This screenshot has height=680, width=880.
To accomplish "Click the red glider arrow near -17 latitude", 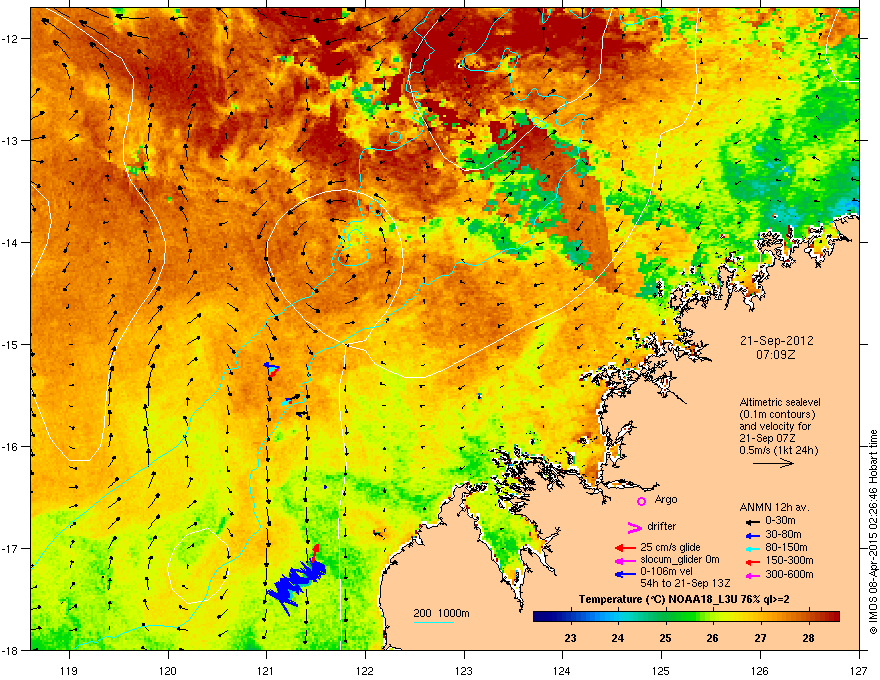I will click(x=315, y=552).
